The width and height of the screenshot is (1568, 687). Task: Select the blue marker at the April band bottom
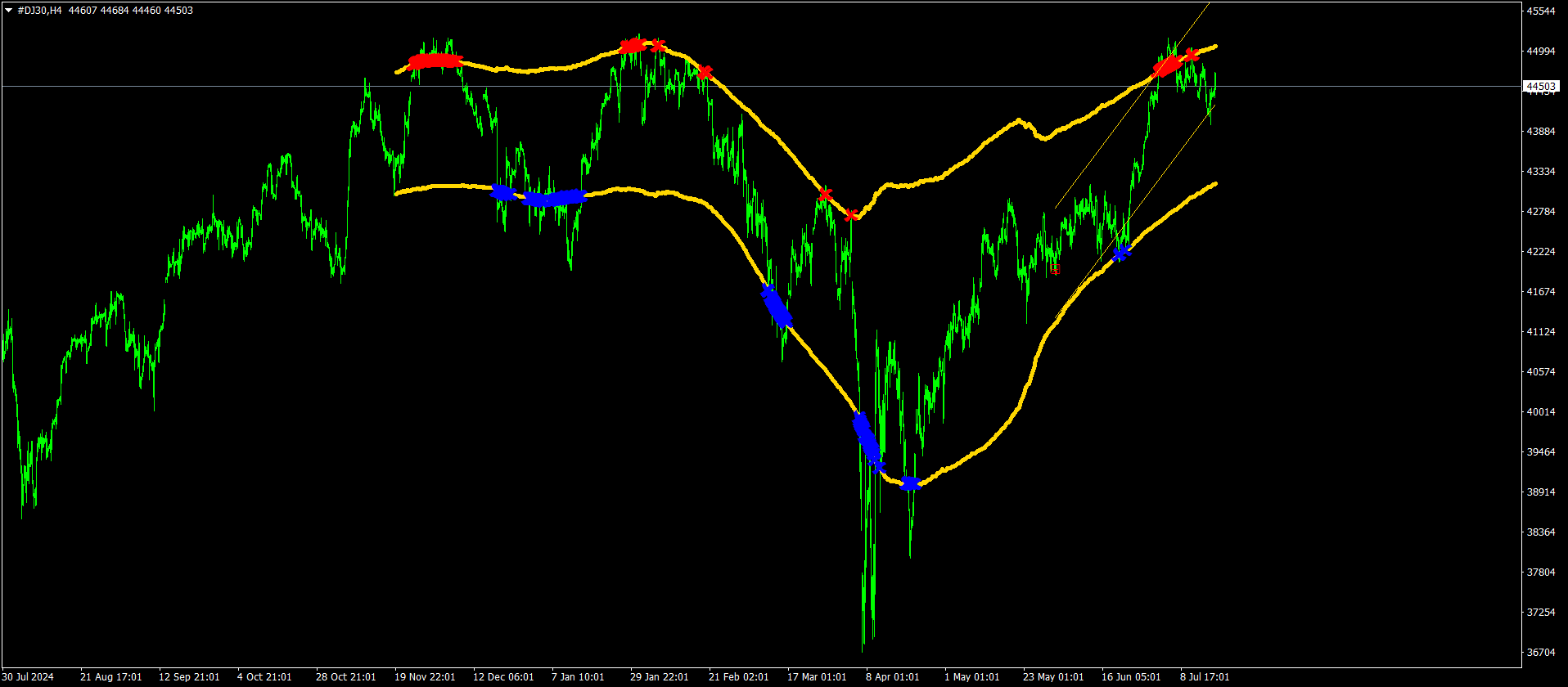pyautogui.click(x=910, y=483)
